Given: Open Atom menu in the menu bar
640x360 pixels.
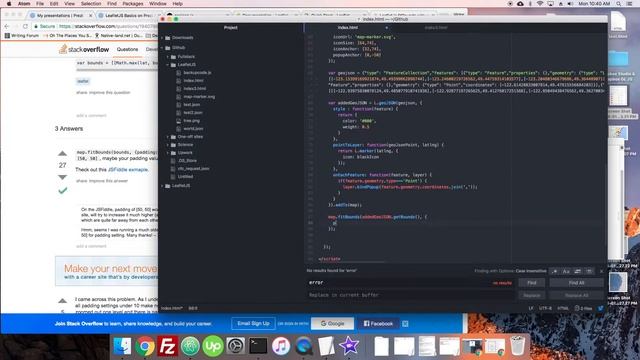Looking at the screenshot, I should coord(24,4).
